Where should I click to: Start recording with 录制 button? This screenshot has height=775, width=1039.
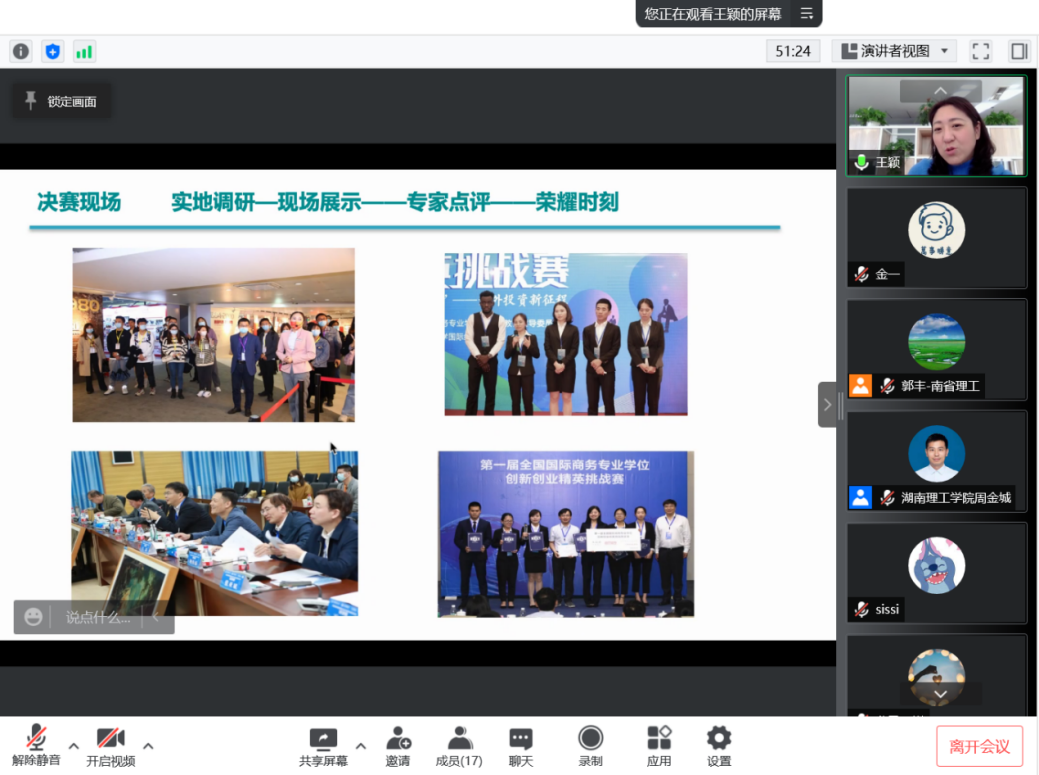tap(590, 746)
